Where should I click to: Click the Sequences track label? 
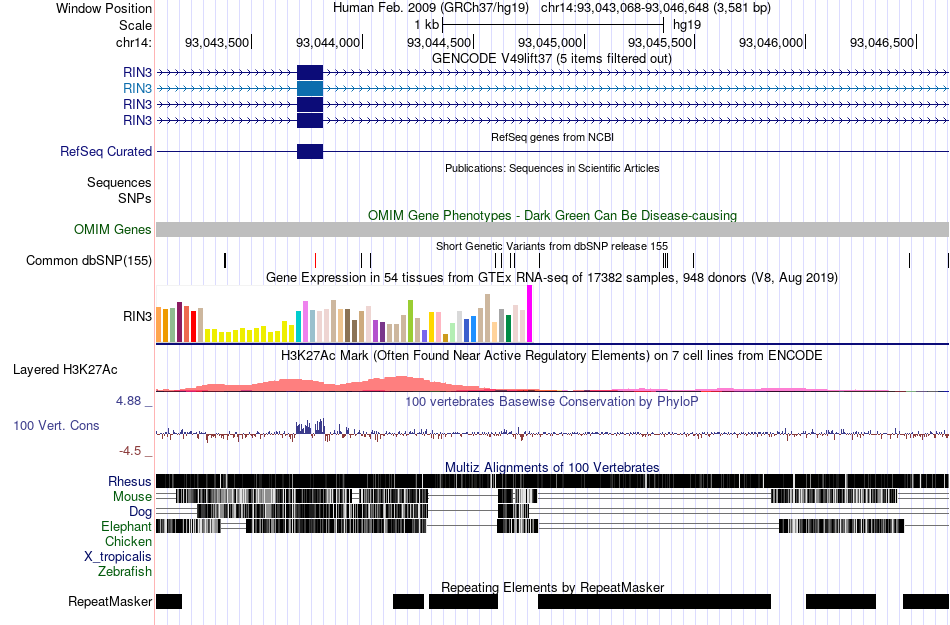click(x=119, y=182)
